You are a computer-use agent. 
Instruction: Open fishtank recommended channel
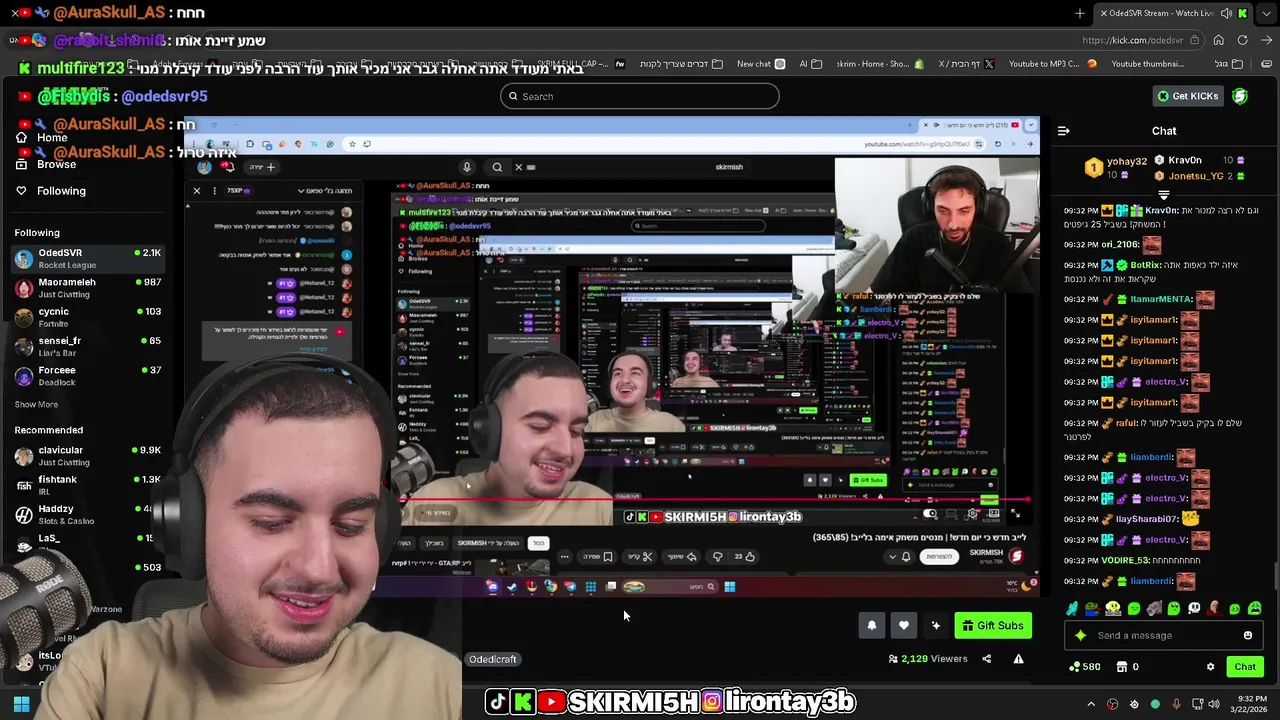point(88,485)
